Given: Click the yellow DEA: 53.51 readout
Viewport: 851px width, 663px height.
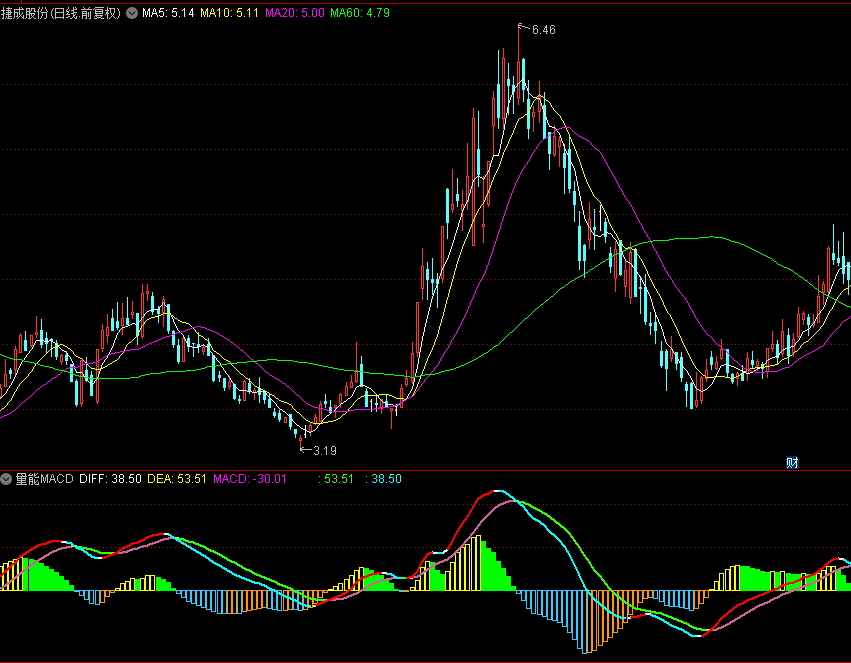Looking at the screenshot, I should (177, 479).
